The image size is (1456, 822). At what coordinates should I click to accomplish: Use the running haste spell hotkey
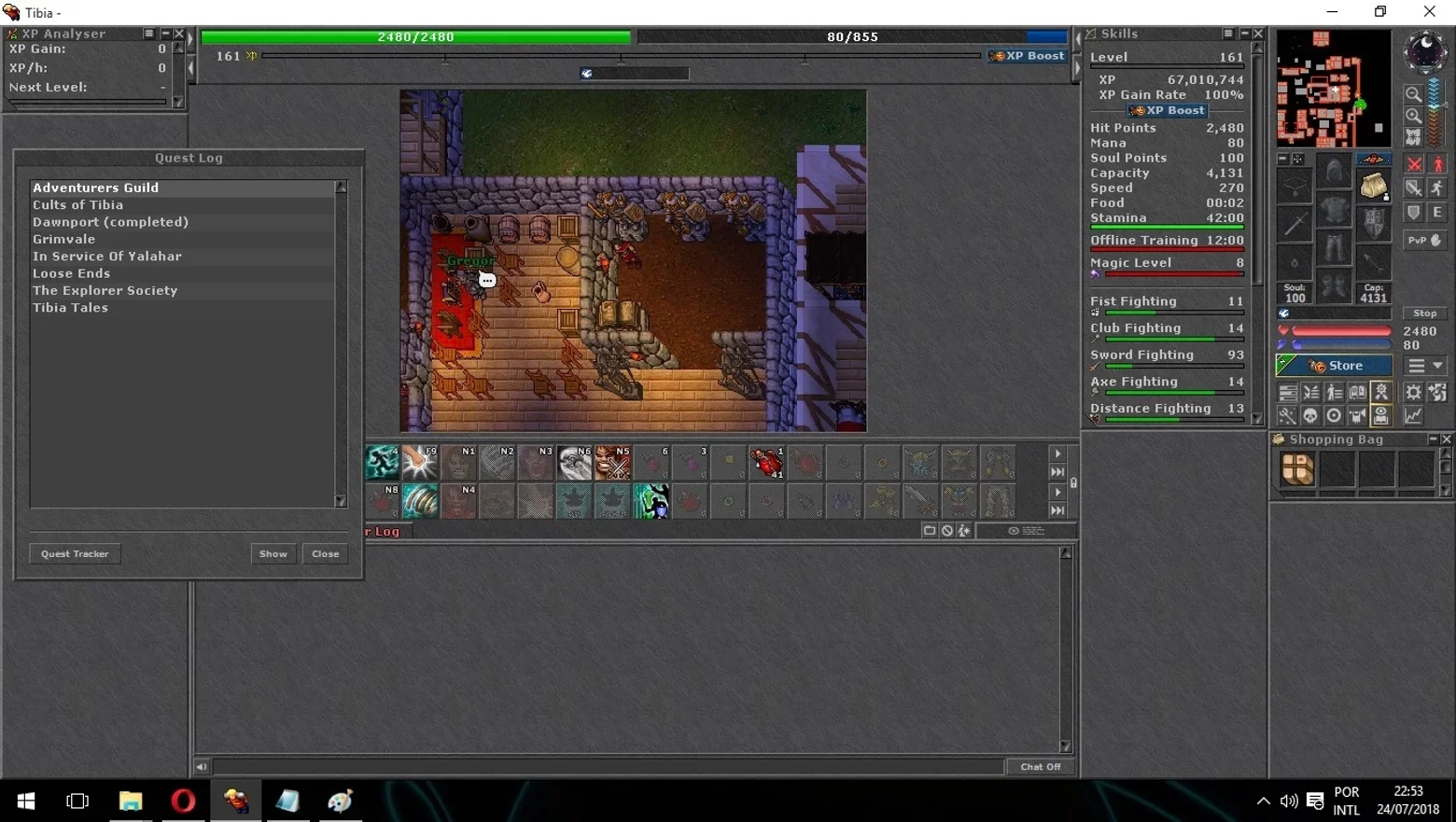point(382,463)
